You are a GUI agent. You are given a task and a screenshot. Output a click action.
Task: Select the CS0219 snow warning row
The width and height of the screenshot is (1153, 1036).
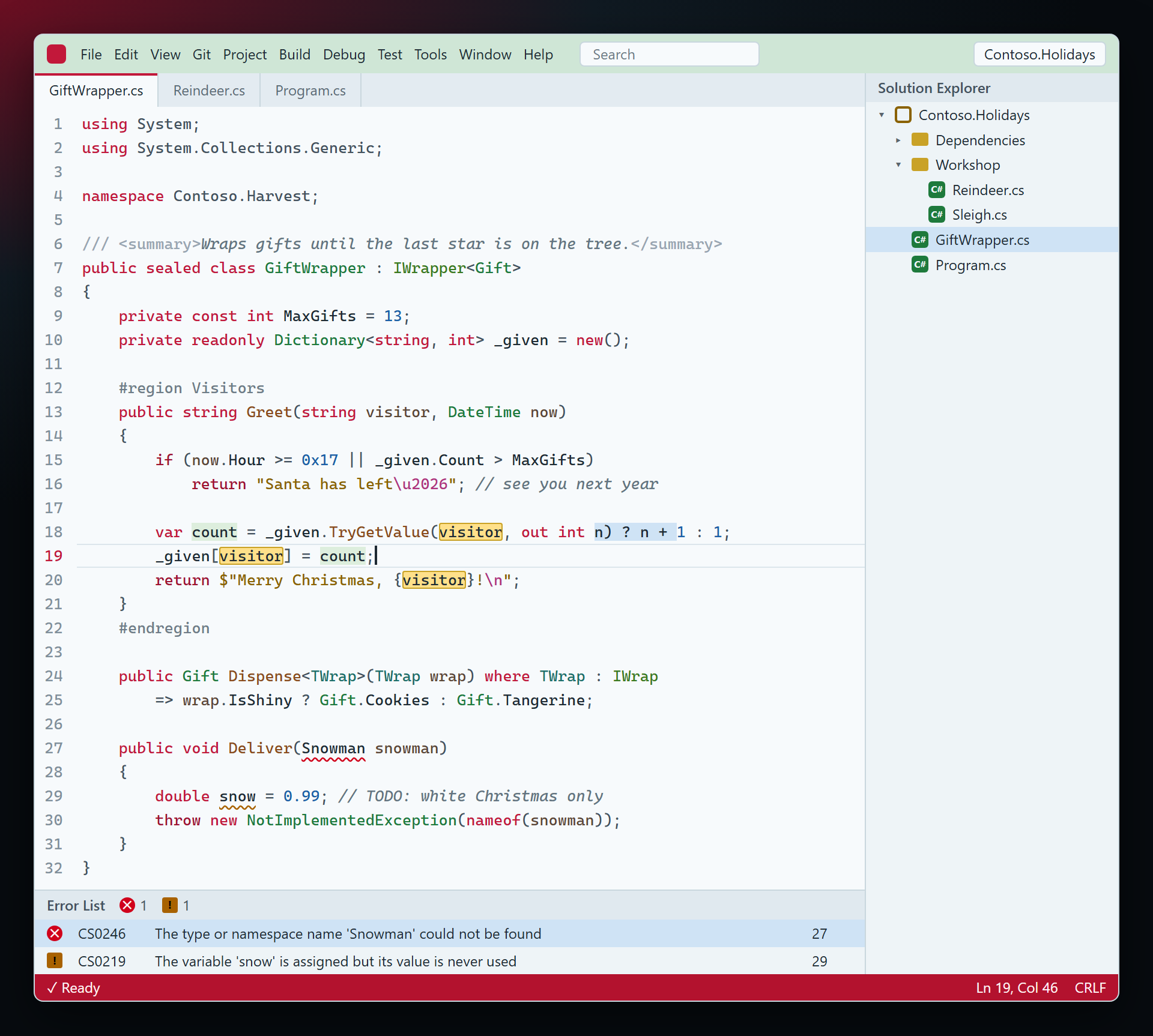click(x=450, y=961)
